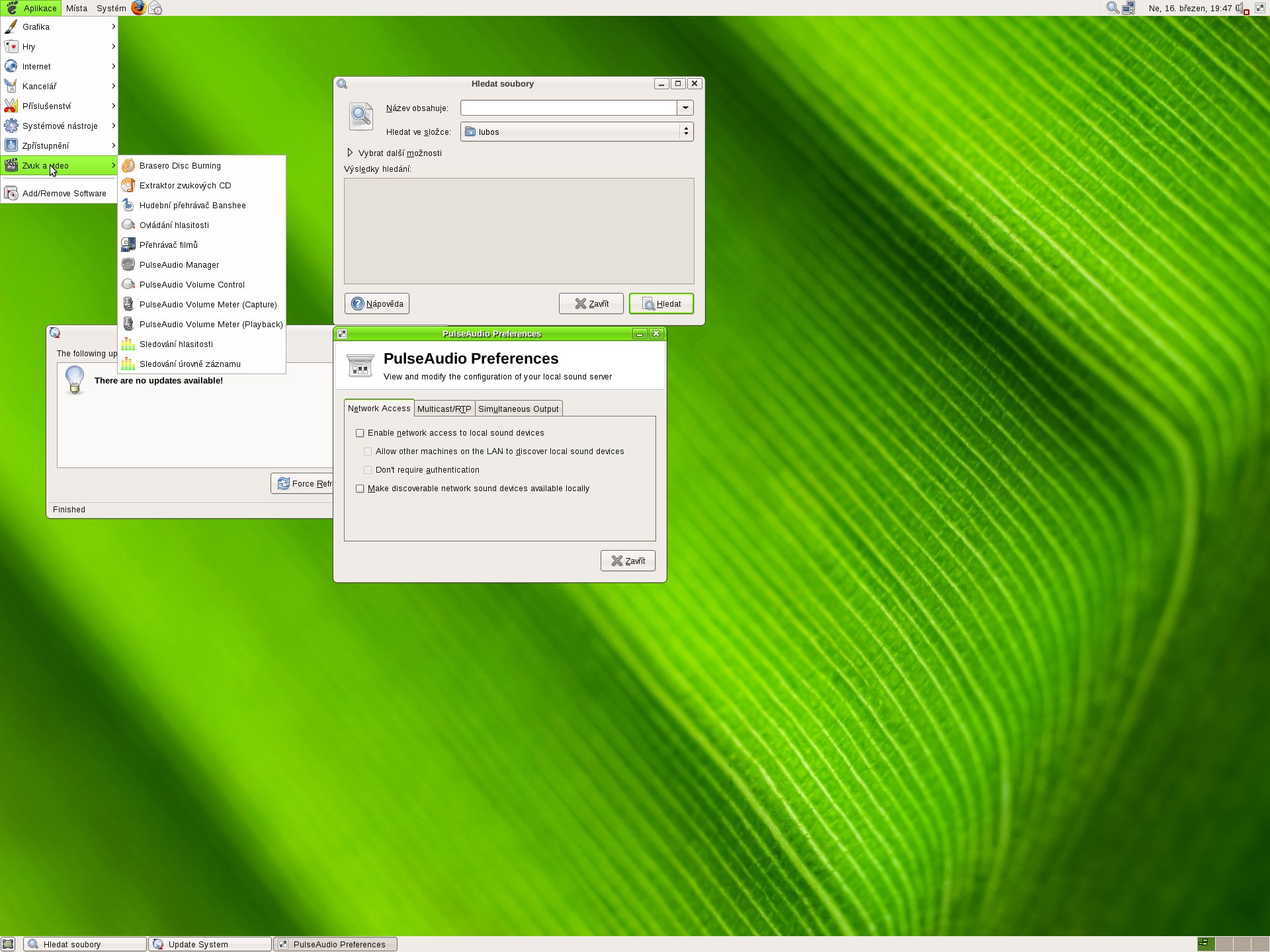
Task: Click the volume speaker icon in the top panel
Action: click(x=1242, y=8)
